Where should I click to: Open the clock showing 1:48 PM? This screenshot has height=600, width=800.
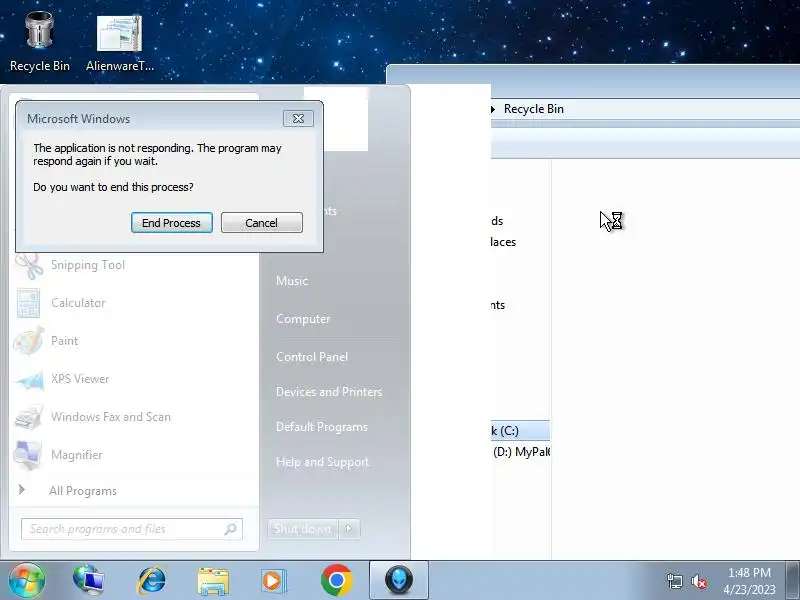click(749, 581)
